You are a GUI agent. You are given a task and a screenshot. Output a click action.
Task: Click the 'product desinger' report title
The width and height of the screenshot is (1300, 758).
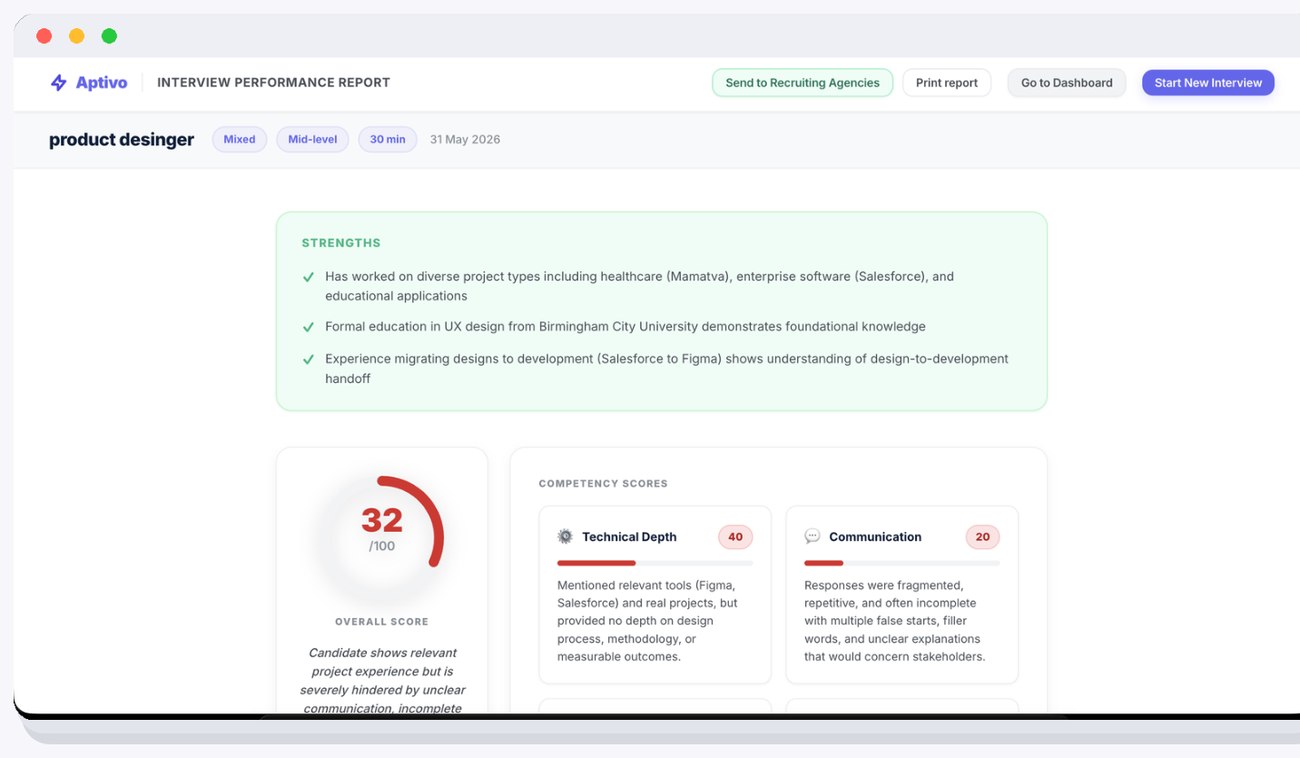click(x=121, y=140)
